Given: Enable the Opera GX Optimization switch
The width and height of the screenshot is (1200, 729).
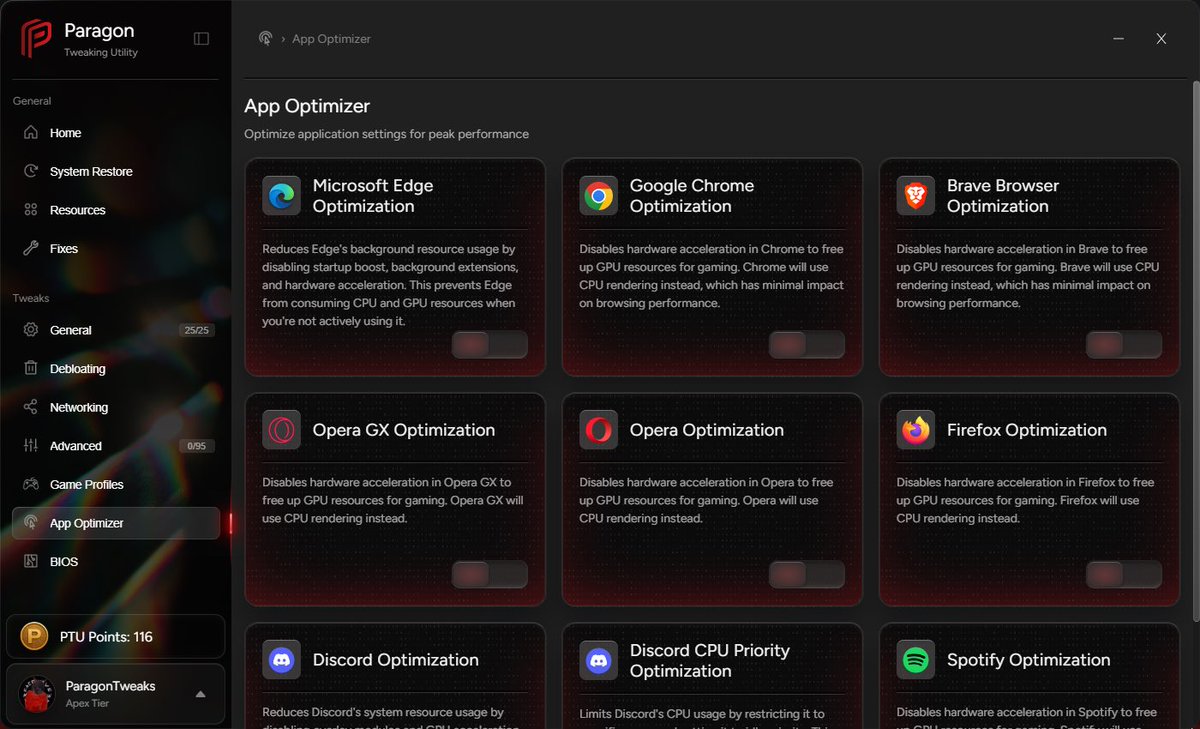Looking at the screenshot, I should coord(489,574).
